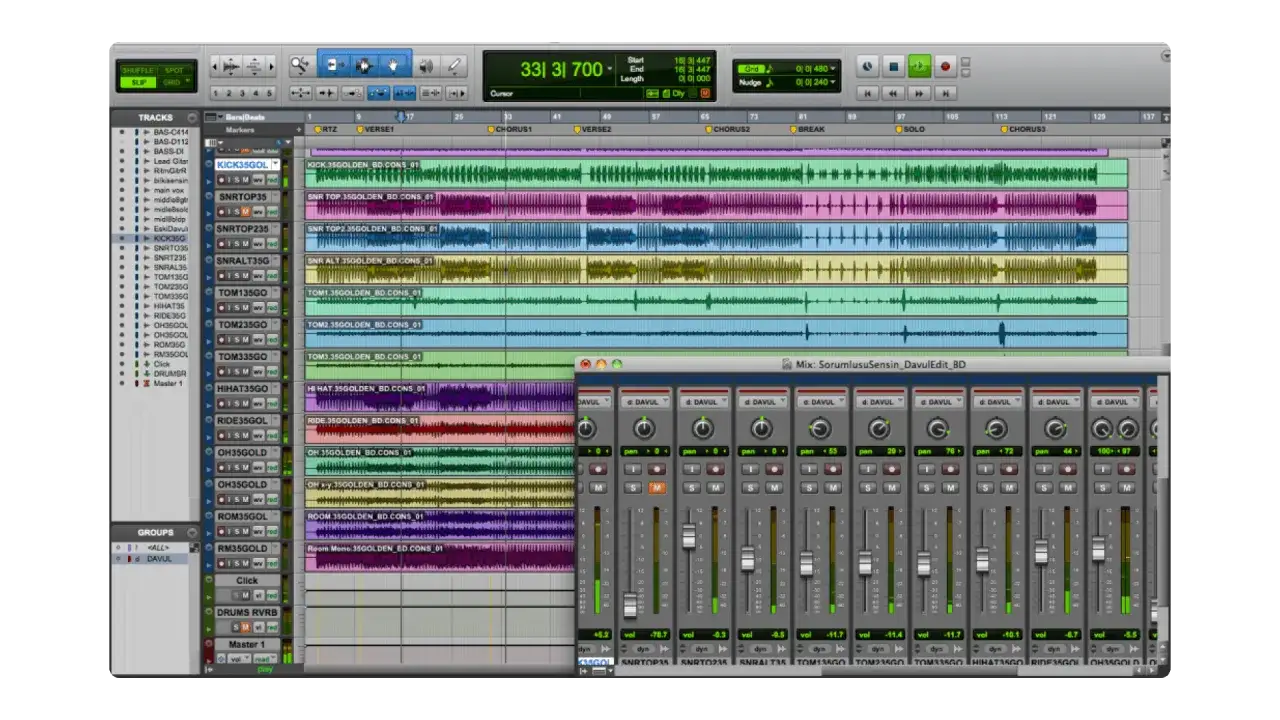The height and width of the screenshot is (720, 1280).
Task: Select the DAVUL group in the Groups list
Action: click(x=160, y=558)
